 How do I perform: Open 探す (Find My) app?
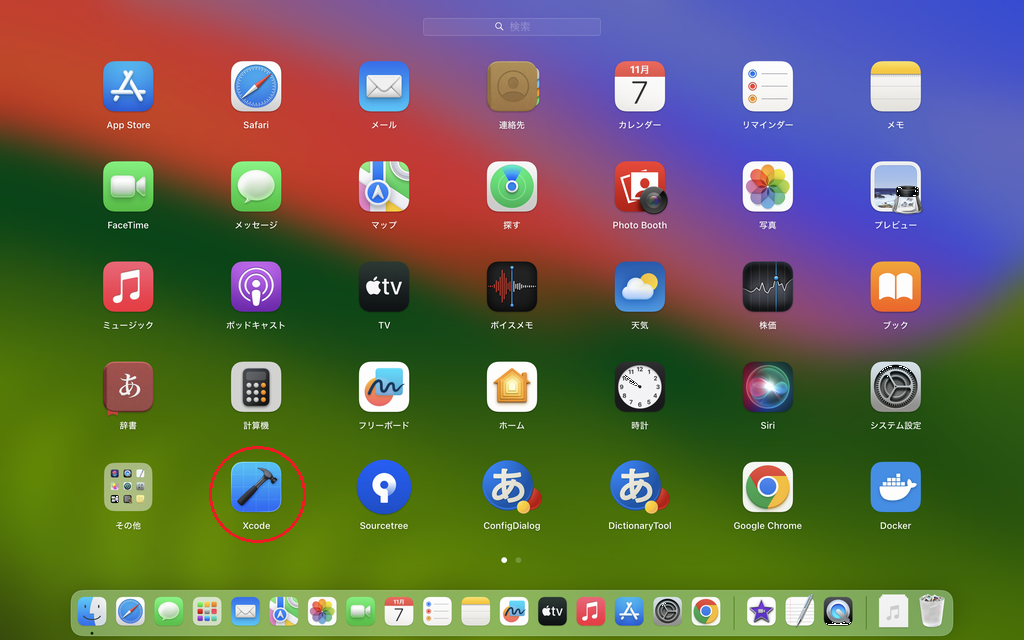[x=511, y=187]
